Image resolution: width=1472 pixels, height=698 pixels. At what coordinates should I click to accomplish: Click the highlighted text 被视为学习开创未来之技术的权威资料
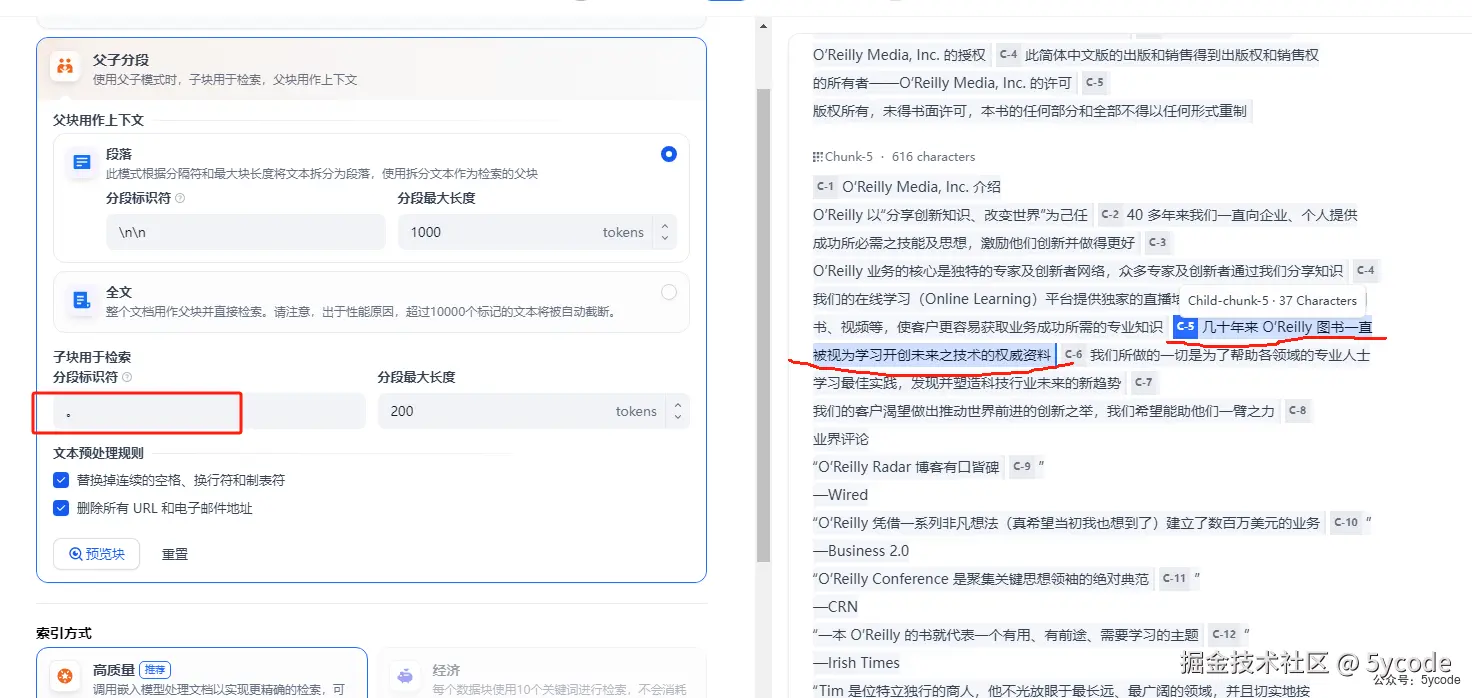point(932,355)
